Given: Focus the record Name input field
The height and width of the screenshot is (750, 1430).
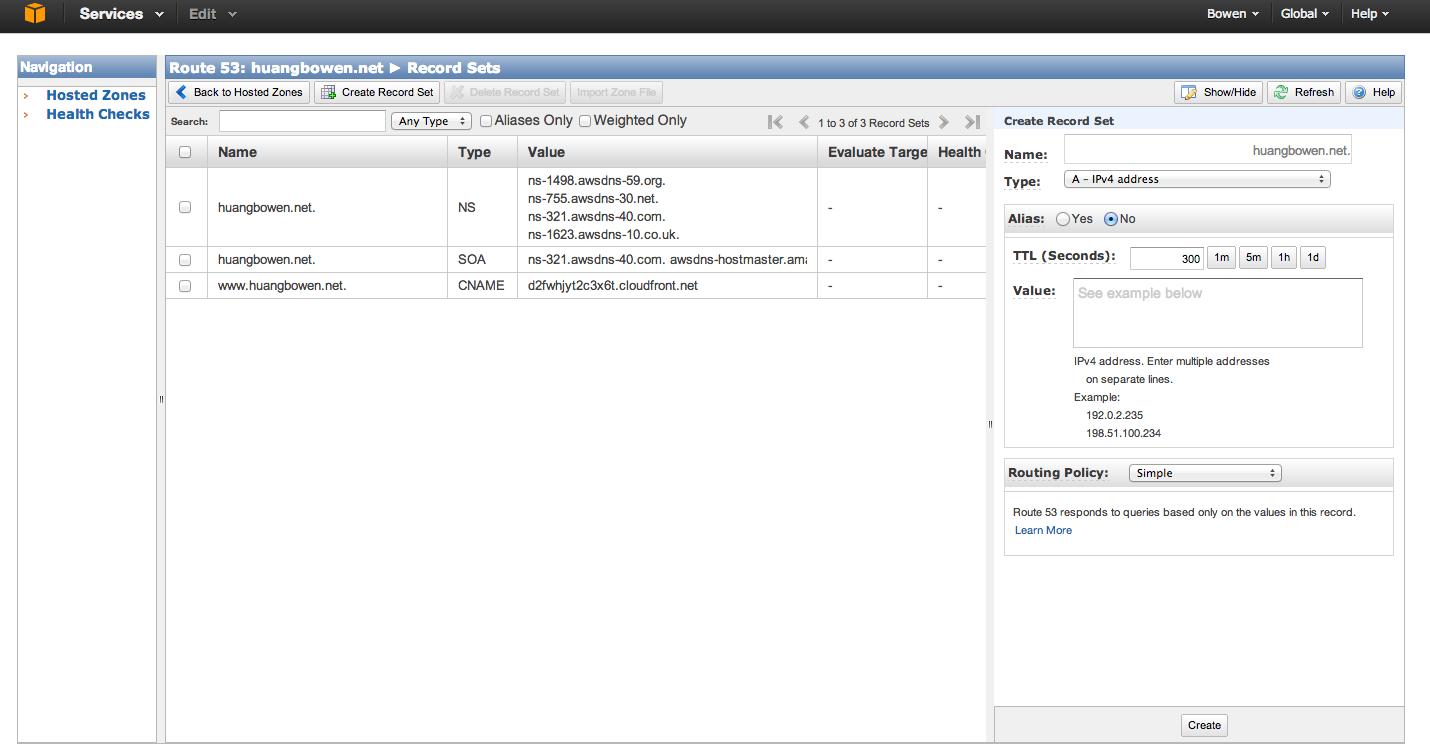Looking at the screenshot, I should point(1208,149).
